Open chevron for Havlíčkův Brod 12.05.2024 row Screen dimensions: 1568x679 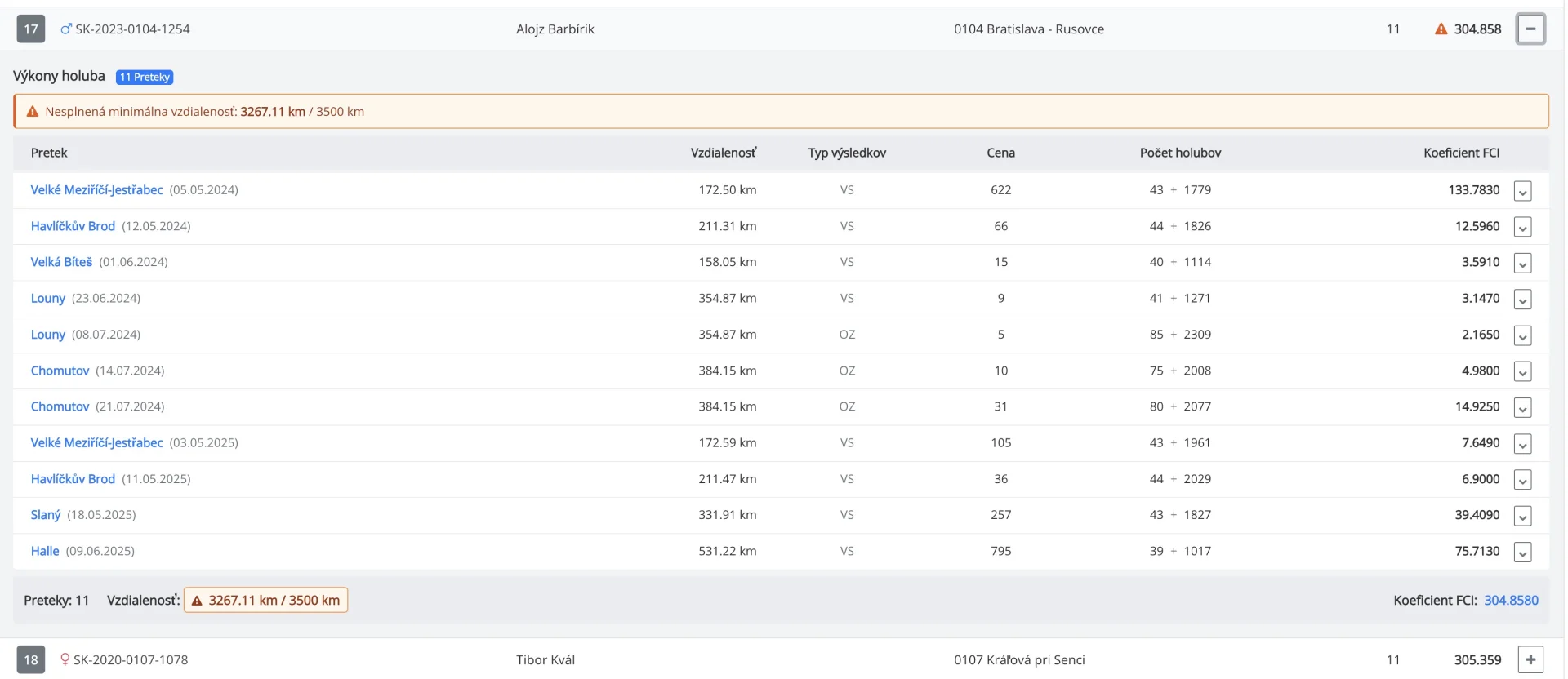1521,227
